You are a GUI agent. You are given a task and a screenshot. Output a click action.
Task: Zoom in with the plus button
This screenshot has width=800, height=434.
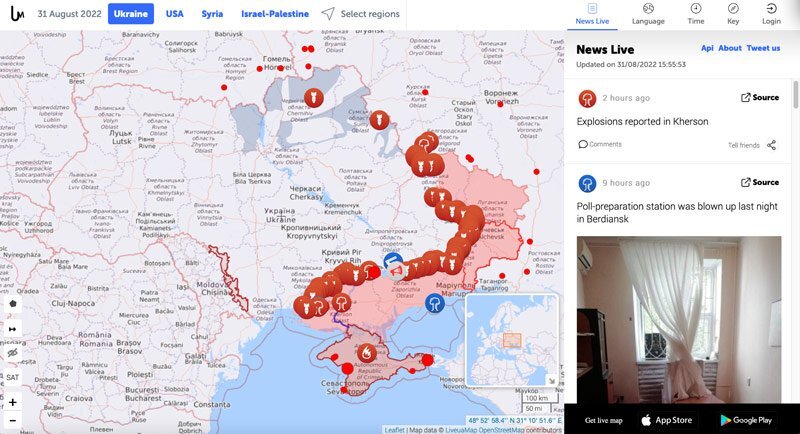point(12,402)
